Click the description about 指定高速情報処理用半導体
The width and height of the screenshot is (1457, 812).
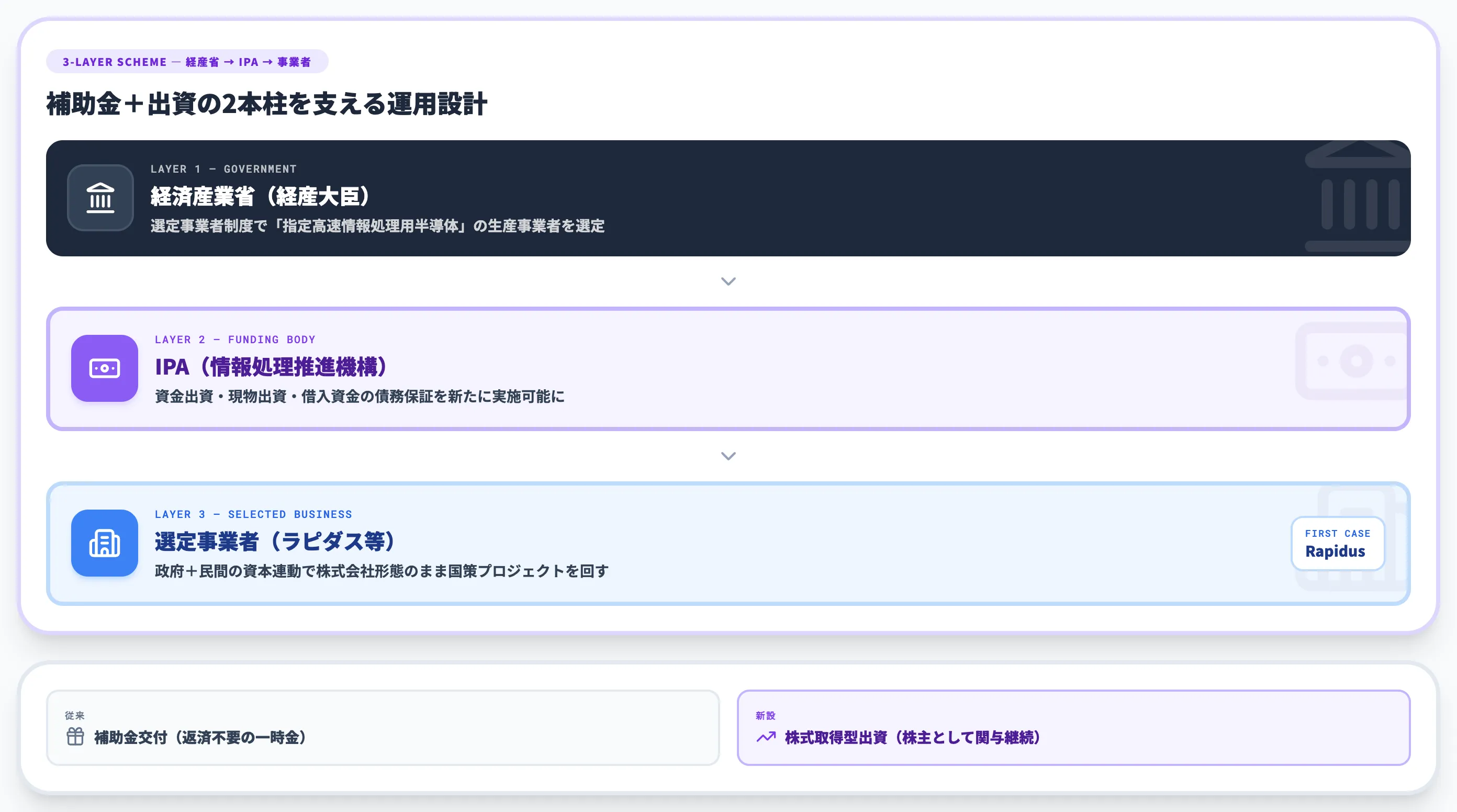(377, 225)
